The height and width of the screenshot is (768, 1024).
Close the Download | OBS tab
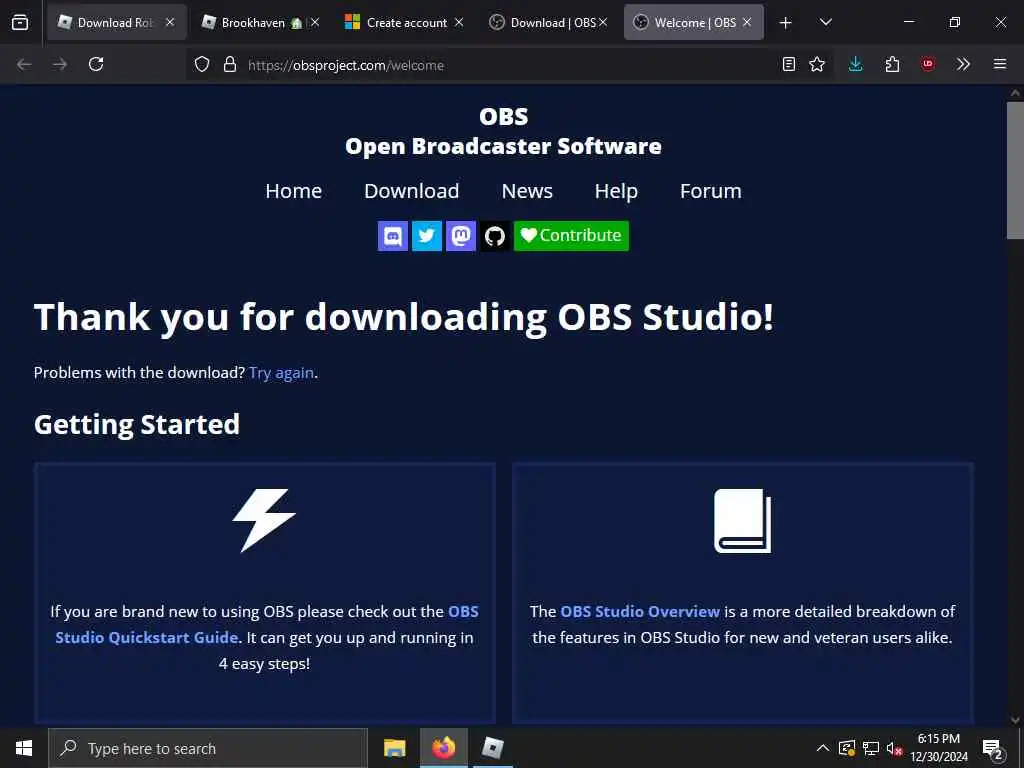click(603, 22)
